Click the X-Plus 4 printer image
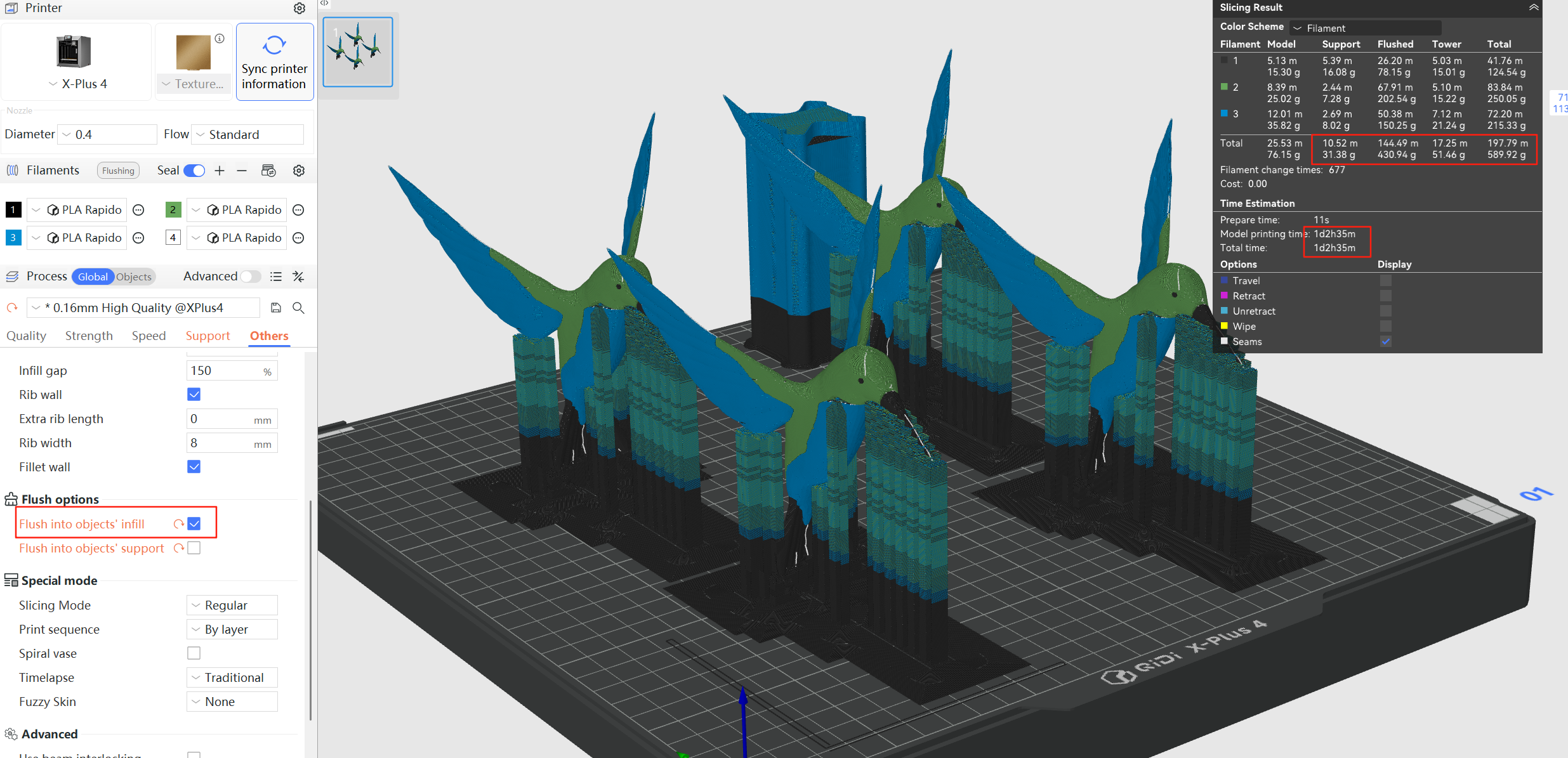Viewport: 1568px width, 758px height. [x=74, y=51]
